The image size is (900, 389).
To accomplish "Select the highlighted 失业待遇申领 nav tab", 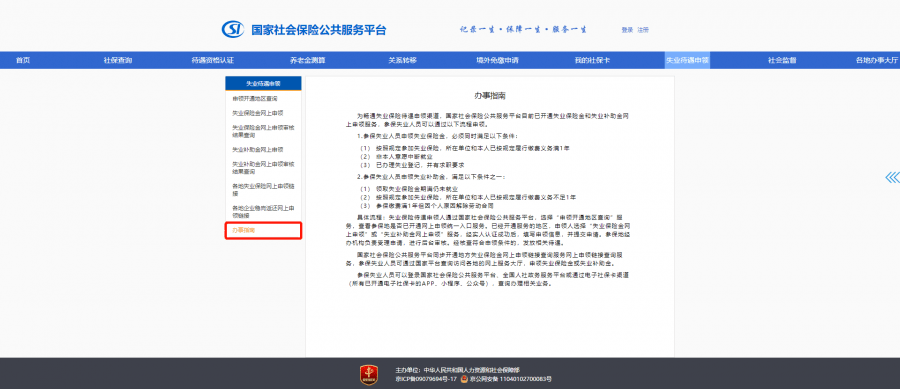I will pos(687,60).
